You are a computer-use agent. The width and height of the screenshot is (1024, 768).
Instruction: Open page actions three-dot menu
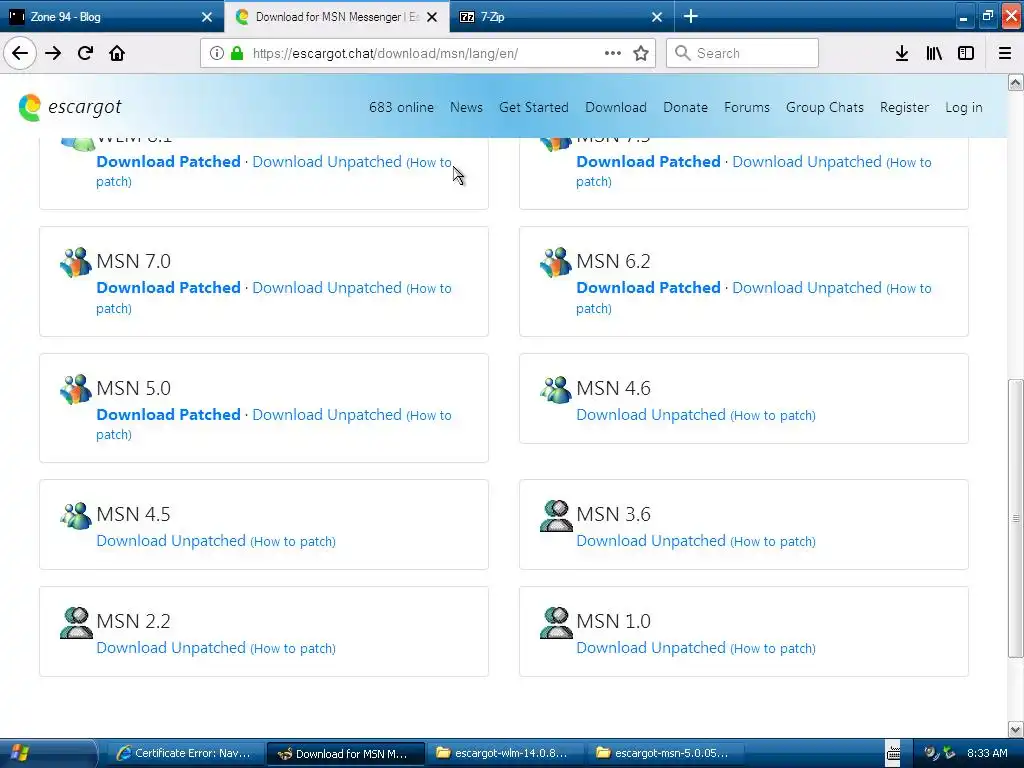point(613,53)
